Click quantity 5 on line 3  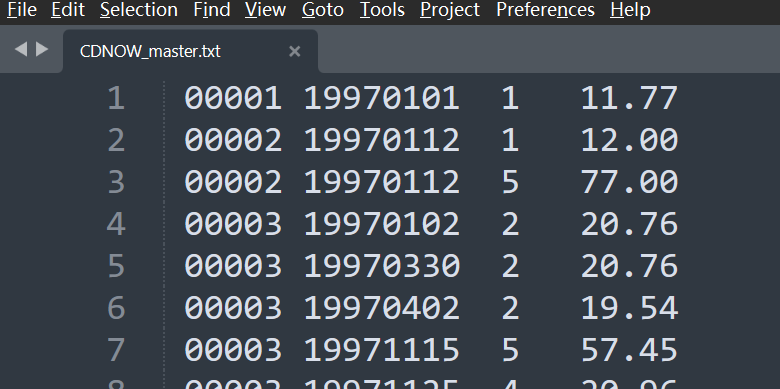pos(510,182)
